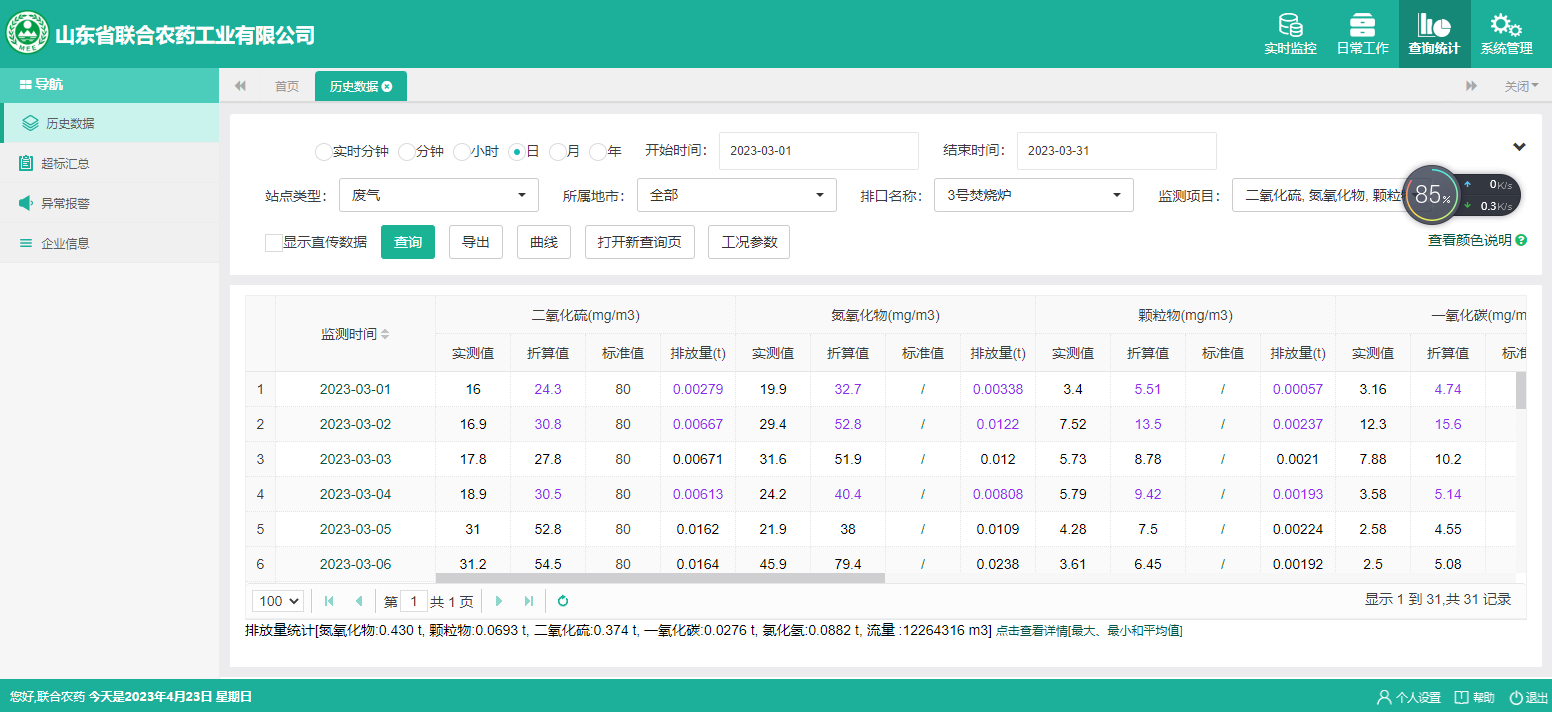This screenshot has width=1552, height=712.
Task: Open the 系统管理 gears icon
Action: (1506, 25)
